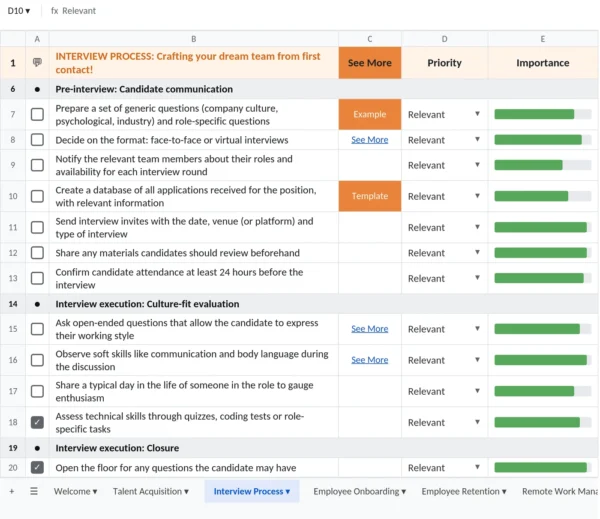
Task: Click bullet marker beside Interview execution: Culture-fit evaluation
Action: 37,304
